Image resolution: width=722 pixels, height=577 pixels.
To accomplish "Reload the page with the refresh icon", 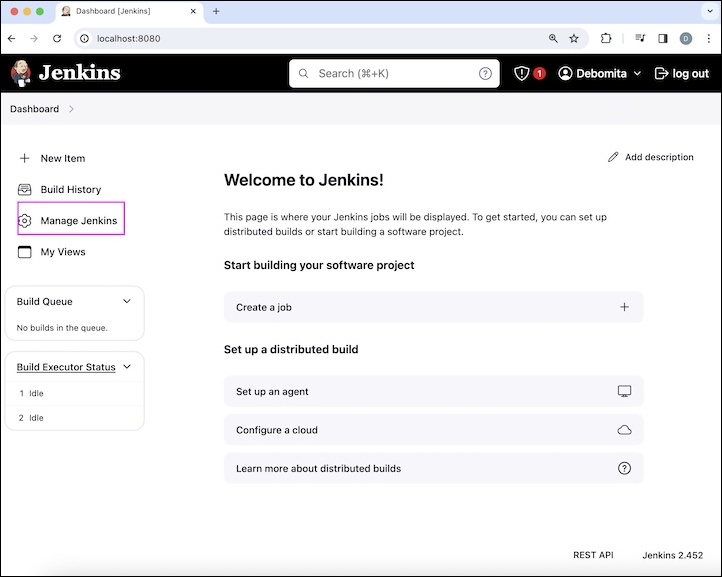I will tap(57, 38).
